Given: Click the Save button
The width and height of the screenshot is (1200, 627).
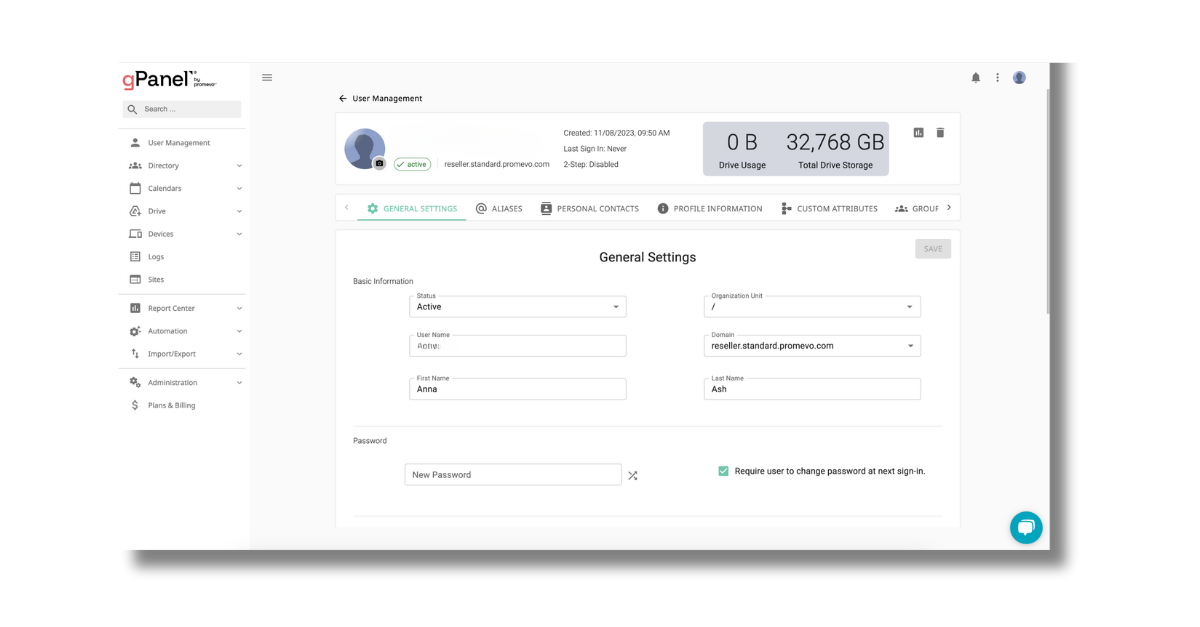Looking at the screenshot, I should (932, 248).
